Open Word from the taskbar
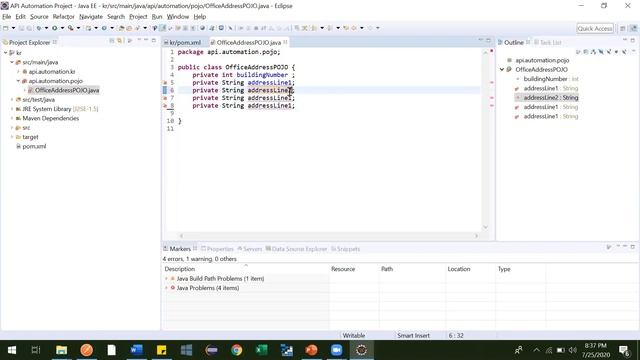640x360 pixels. click(136, 350)
